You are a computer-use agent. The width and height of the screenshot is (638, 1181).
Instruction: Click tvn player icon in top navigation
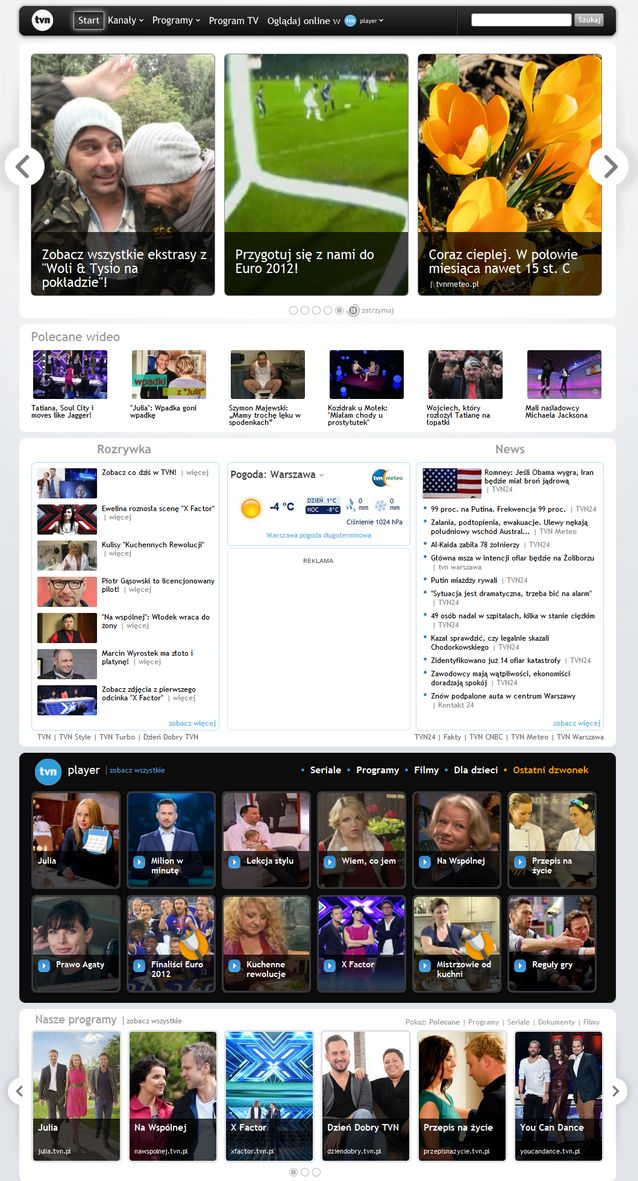[x=350, y=21]
